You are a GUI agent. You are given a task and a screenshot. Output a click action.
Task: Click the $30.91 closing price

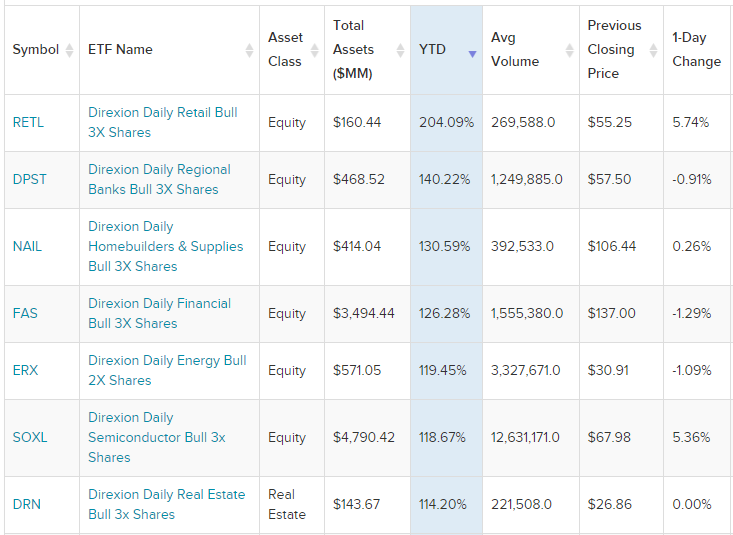[x=608, y=370]
